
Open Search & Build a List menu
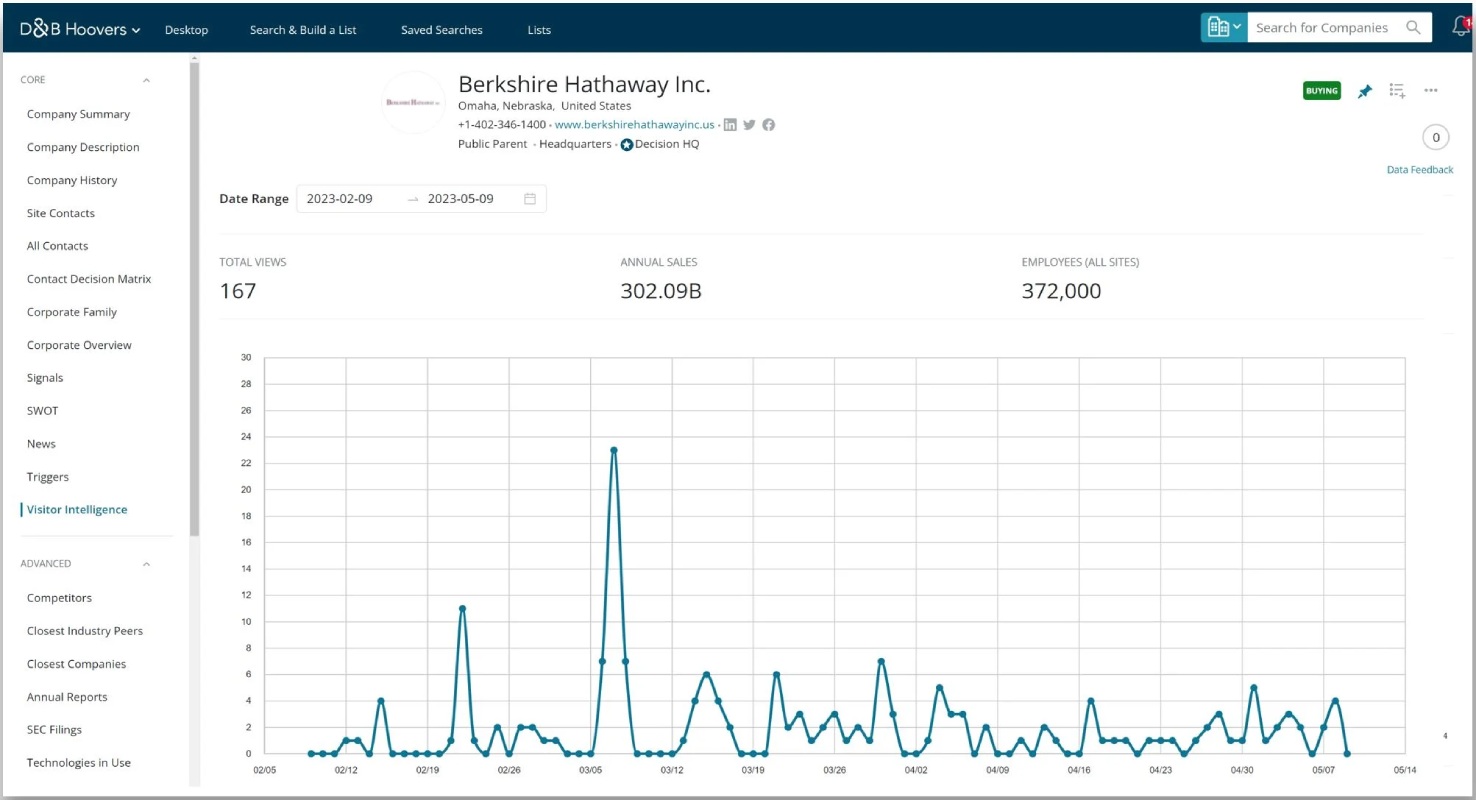(x=303, y=30)
